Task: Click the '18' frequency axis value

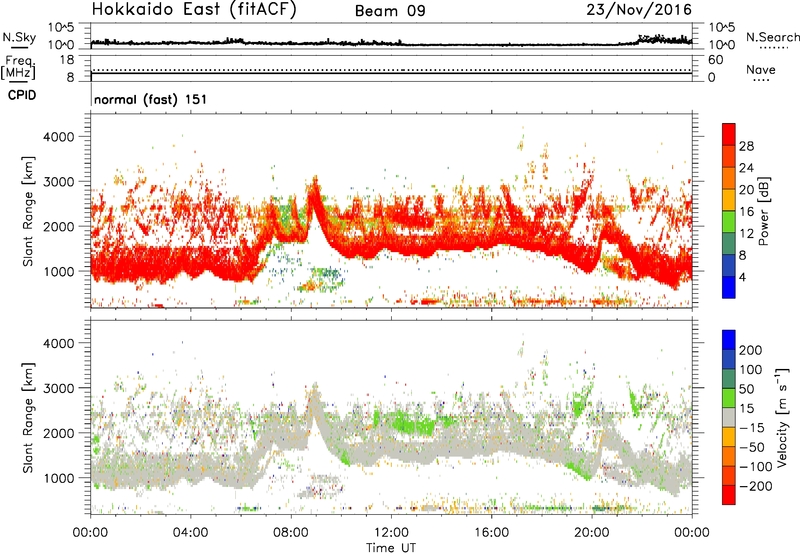Action: click(66, 60)
